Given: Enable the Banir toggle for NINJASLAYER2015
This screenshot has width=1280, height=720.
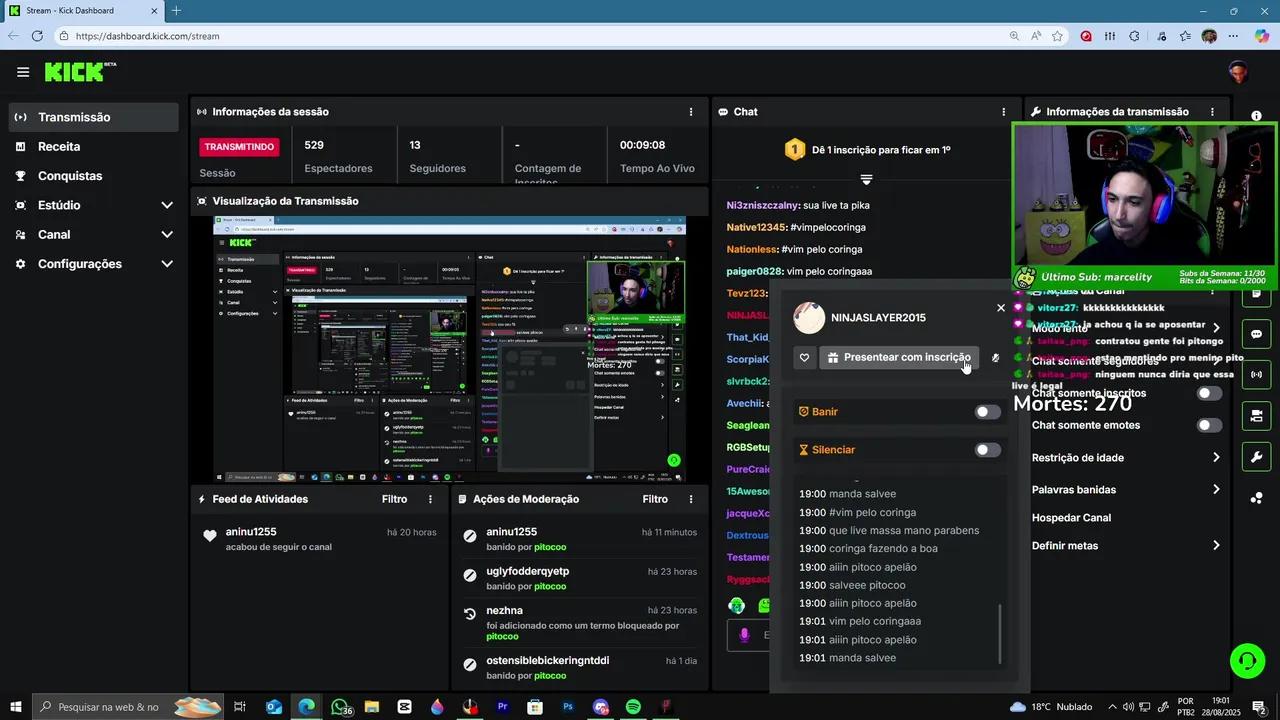Looking at the screenshot, I should pyautogui.click(x=987, y=411).
